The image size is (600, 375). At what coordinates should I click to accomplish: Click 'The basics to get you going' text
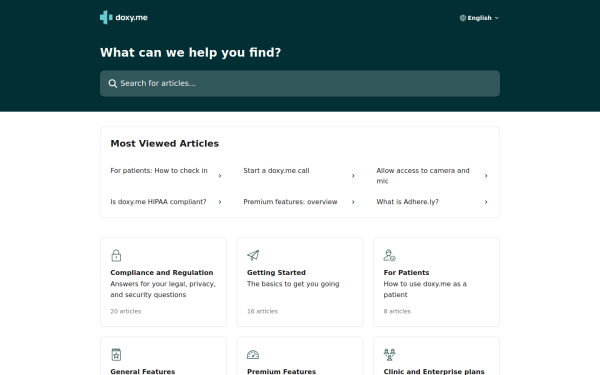tap(293, 284)
